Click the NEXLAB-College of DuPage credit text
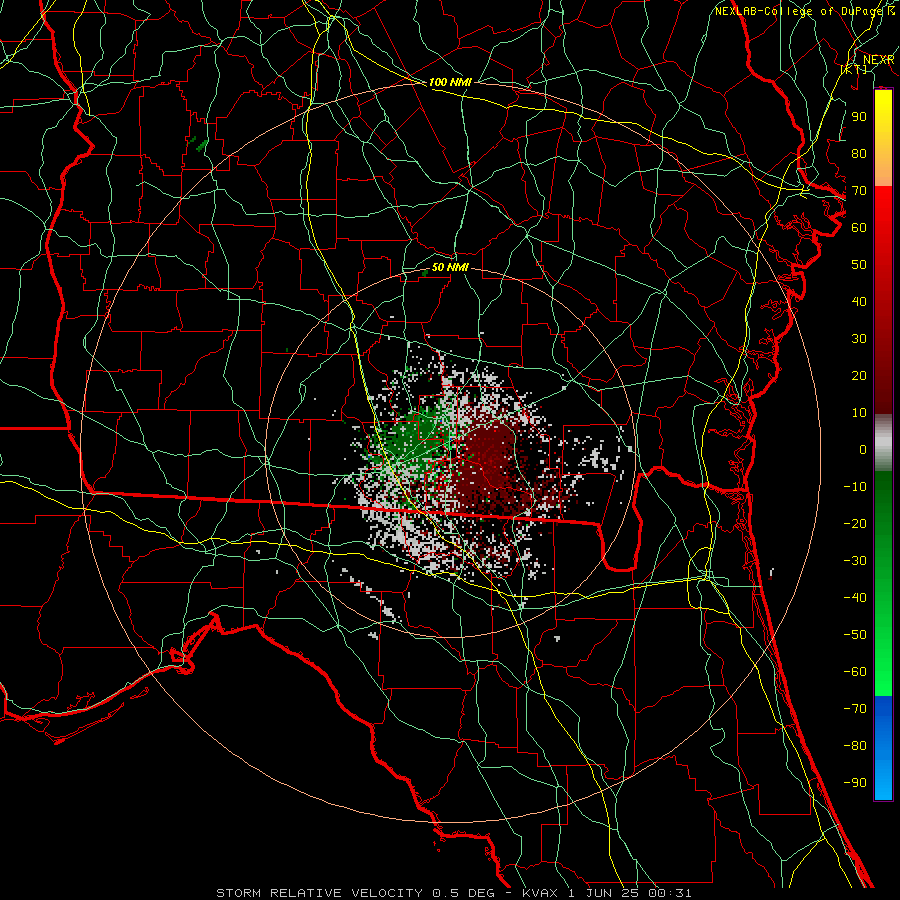Viewport: 900px width, 900px height. (x=804, y=11)
